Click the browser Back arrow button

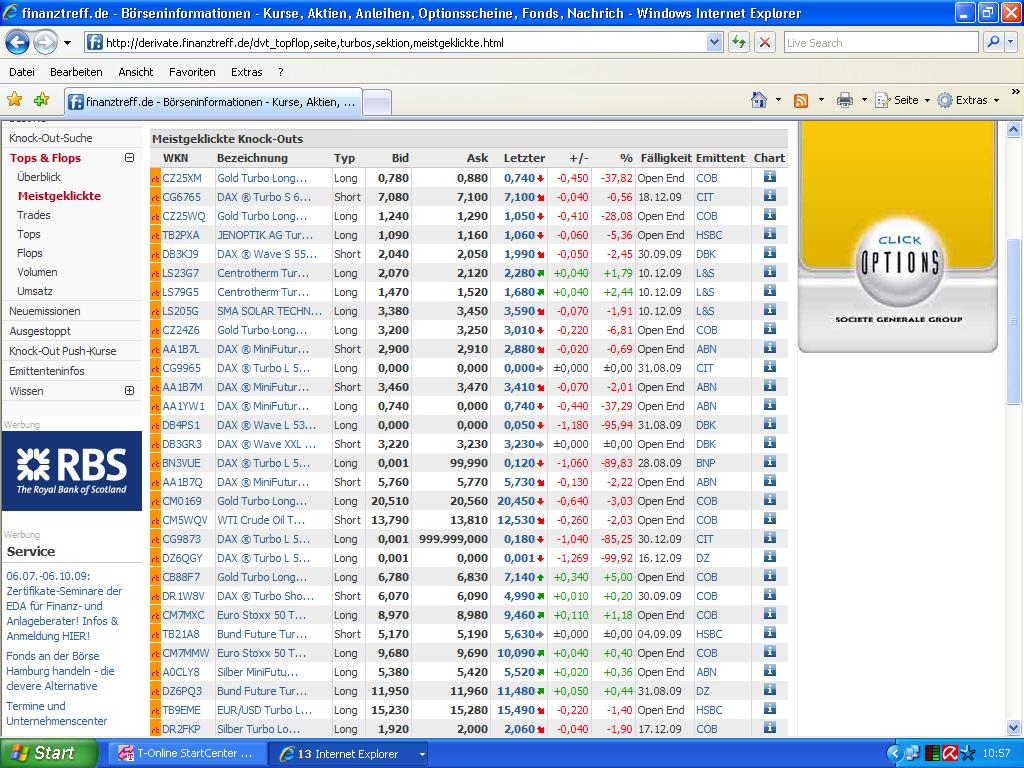coord(17,43)
